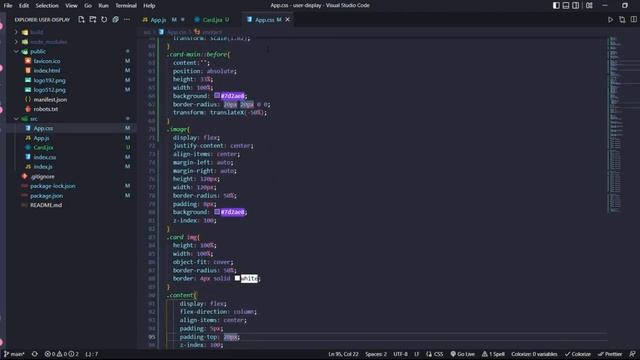Refresh the Explorer file tree
The image size is (640, 360).
click(x=104, y=20)
